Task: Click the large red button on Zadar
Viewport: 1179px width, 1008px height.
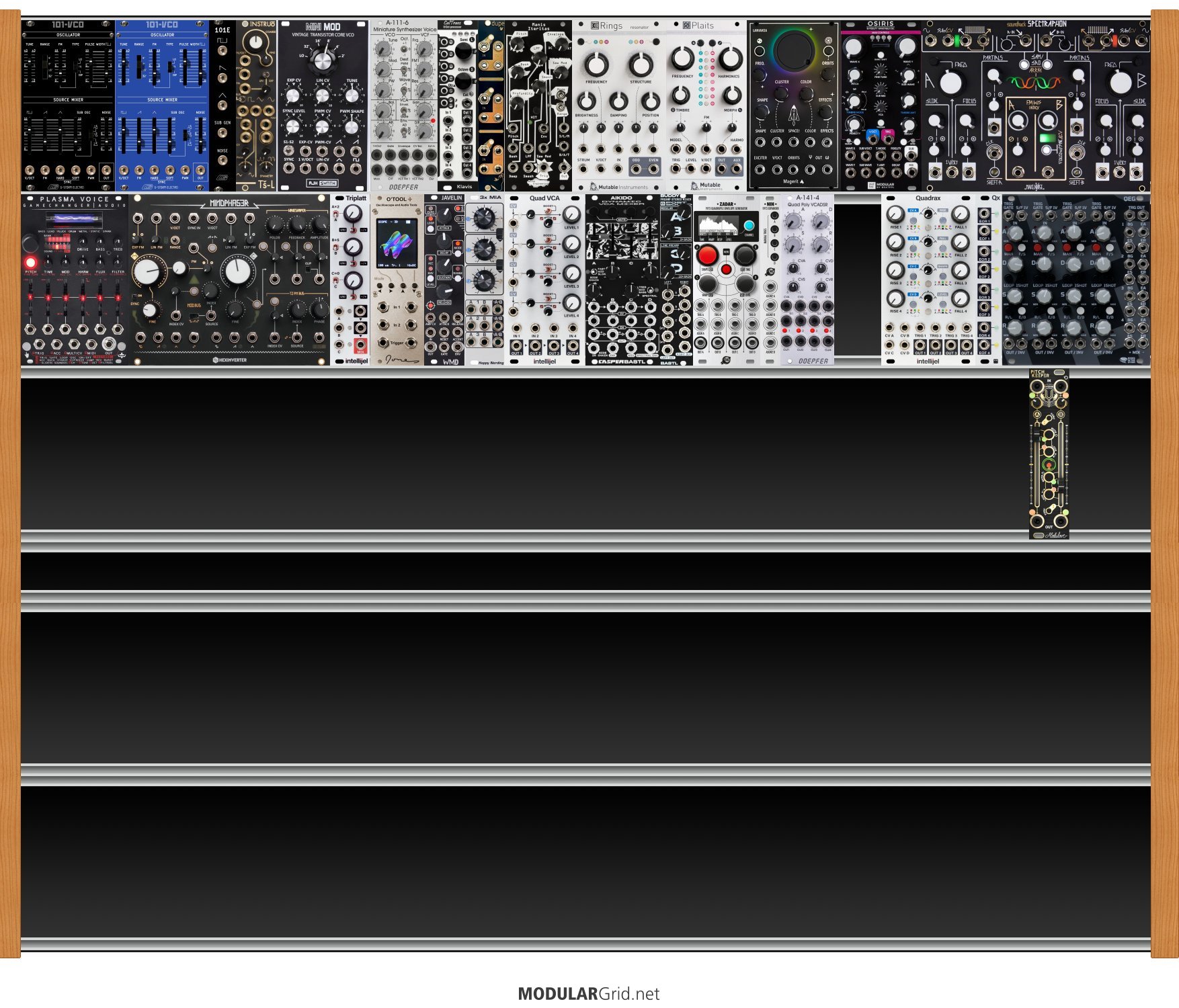Action: [707, 255]
